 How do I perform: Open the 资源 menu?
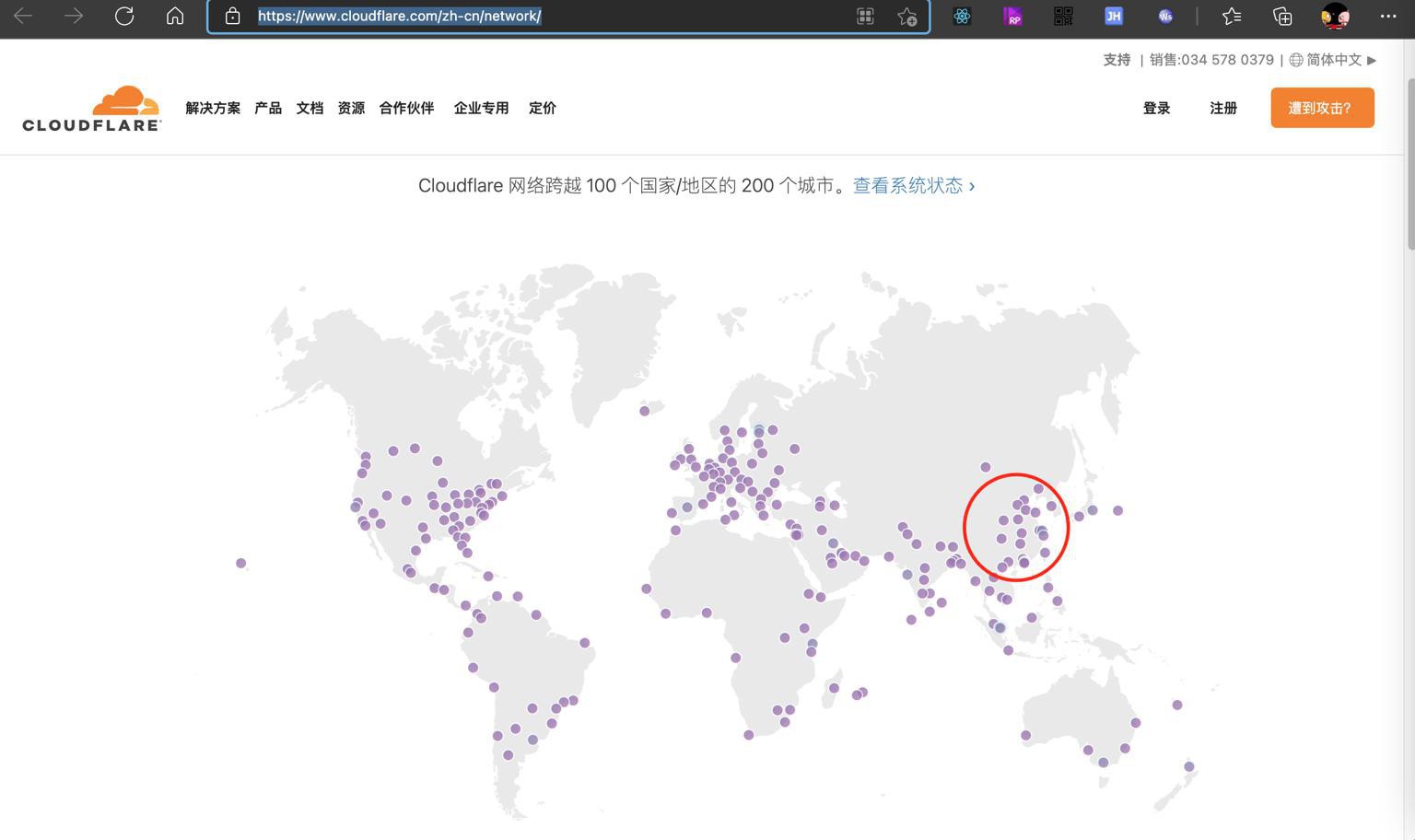point(351,108)
